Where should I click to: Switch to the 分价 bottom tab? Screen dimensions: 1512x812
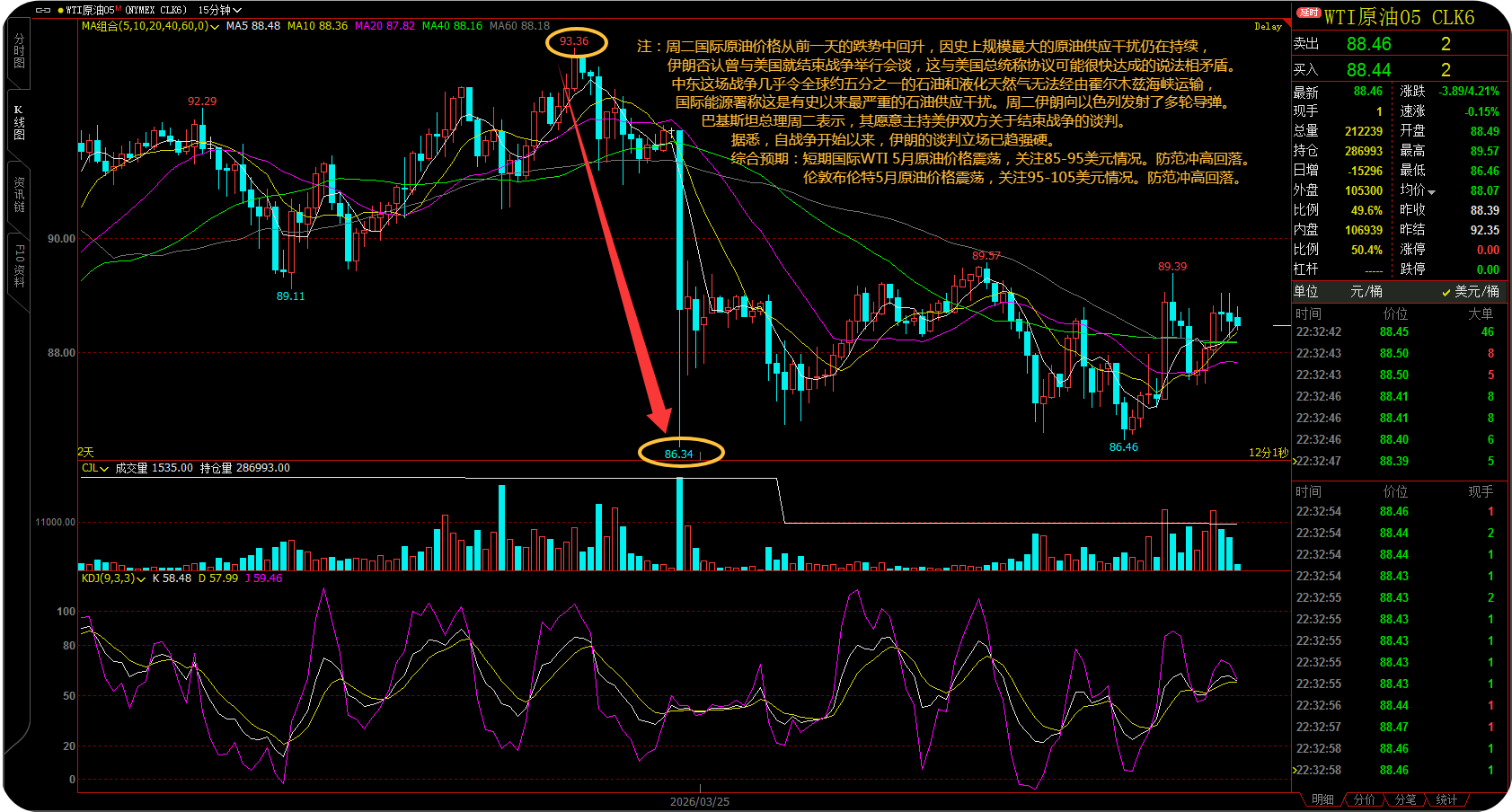(x=1364, y=799)
